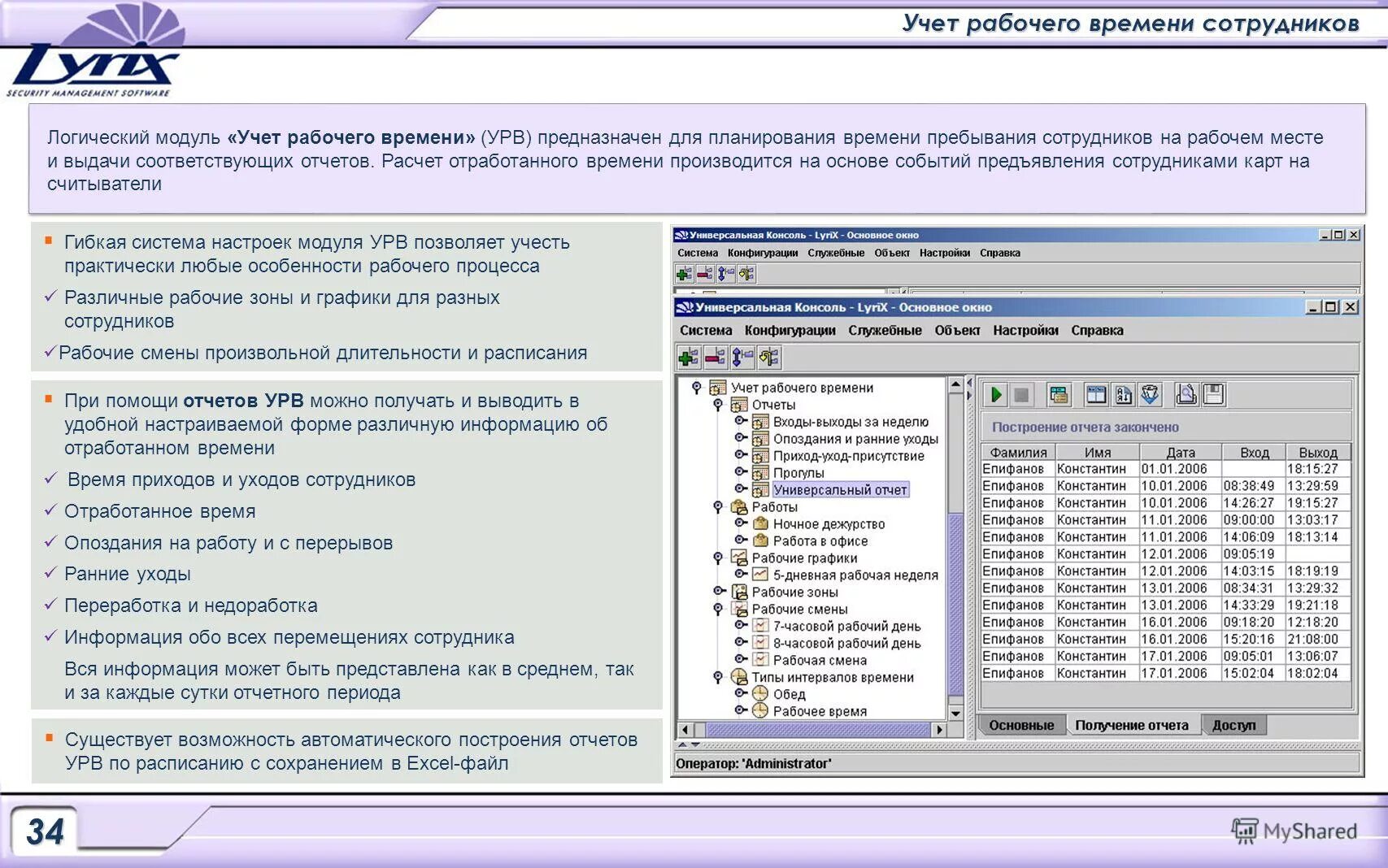Sort table by the Дата column header
This screenshot has height=868, width=1388.
click(1181, 452)
